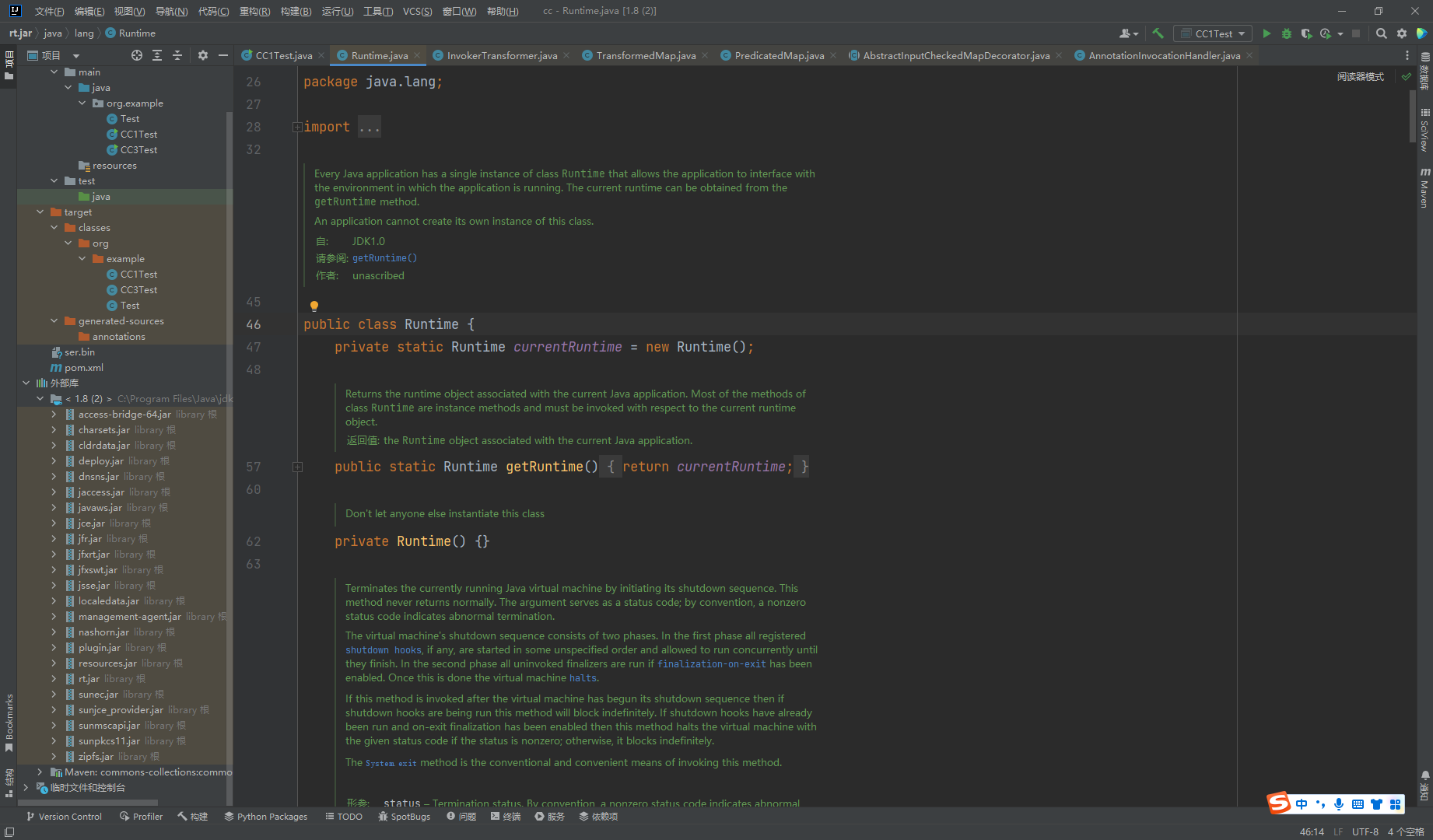Click shutdown hooks doc link
This screenshot has height=840, width=1433.
coord(384,650)
